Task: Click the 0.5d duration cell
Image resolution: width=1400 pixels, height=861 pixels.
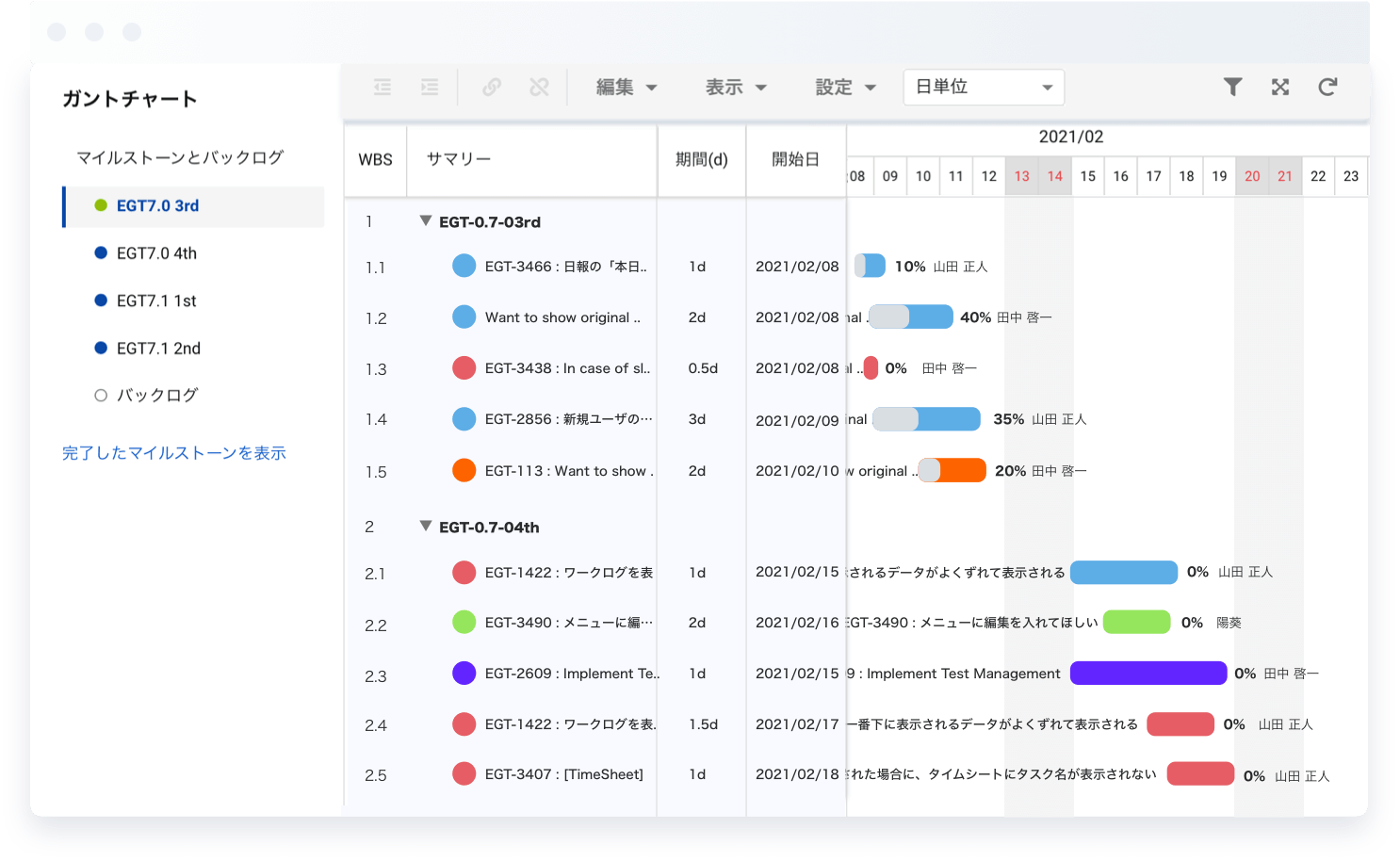Action: tap(703, 368)
